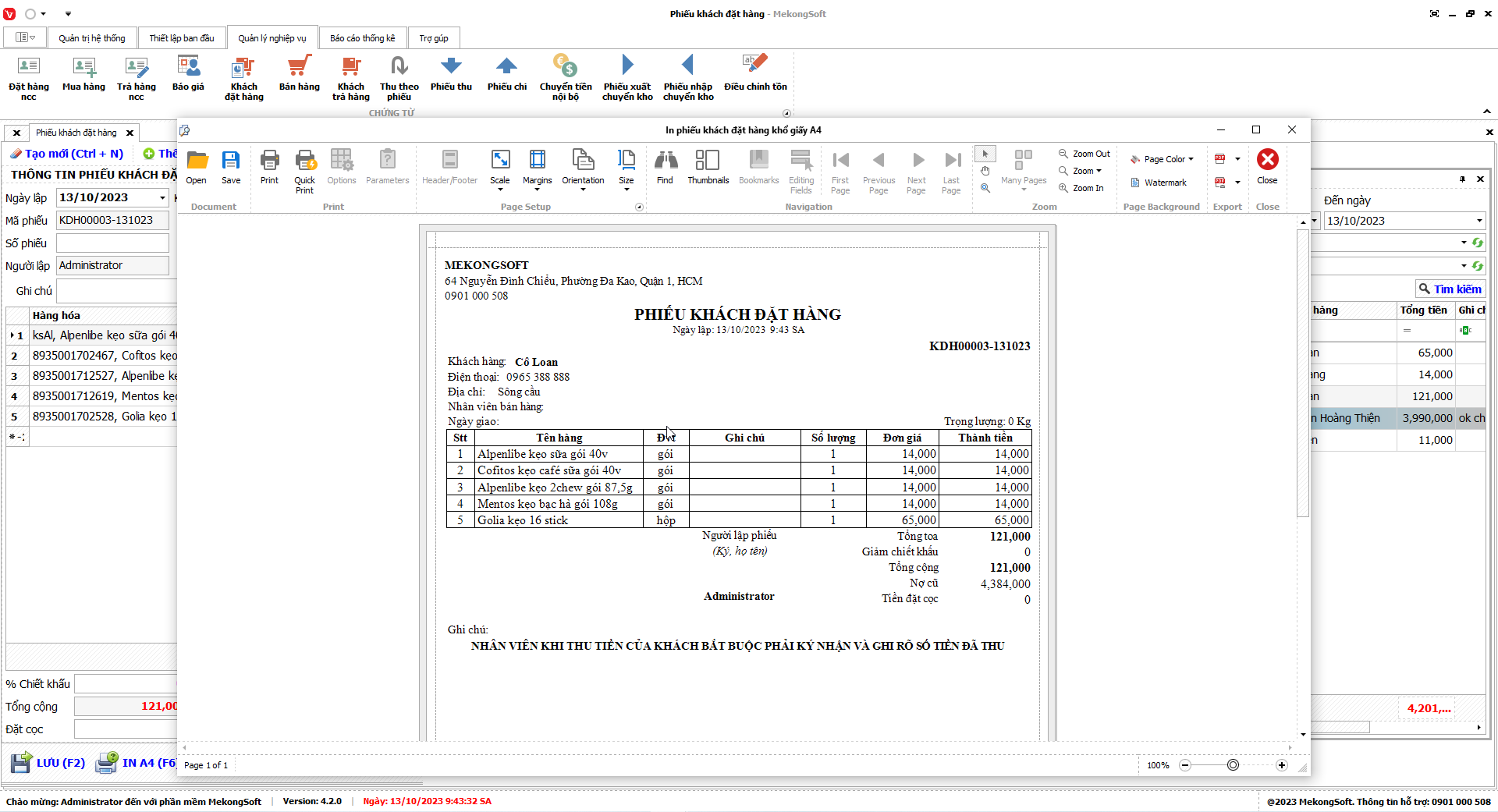This screenshot has width=1498, height=812.
Task: Expand the Đến ngày date dropdown
Action: [x=1479, y=221]
